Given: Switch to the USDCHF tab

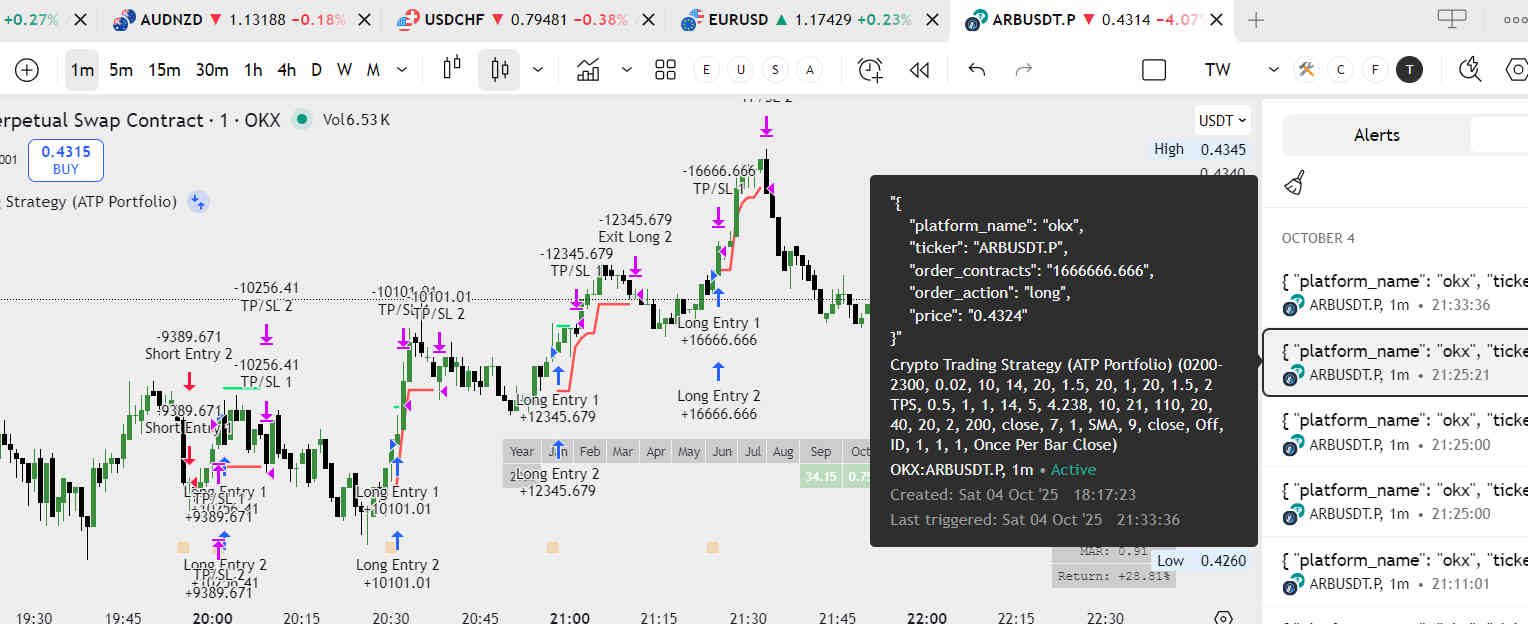Looking at the screenshot, I should coord(523,20).
